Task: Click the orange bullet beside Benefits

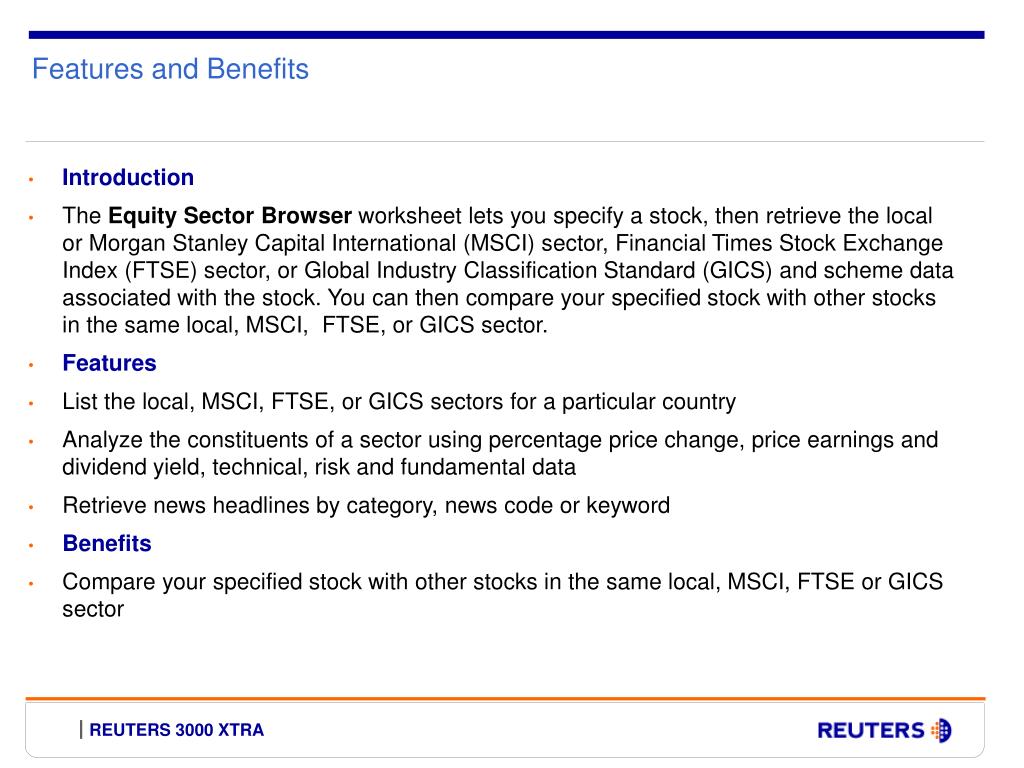Action: [x=31, y=545]
